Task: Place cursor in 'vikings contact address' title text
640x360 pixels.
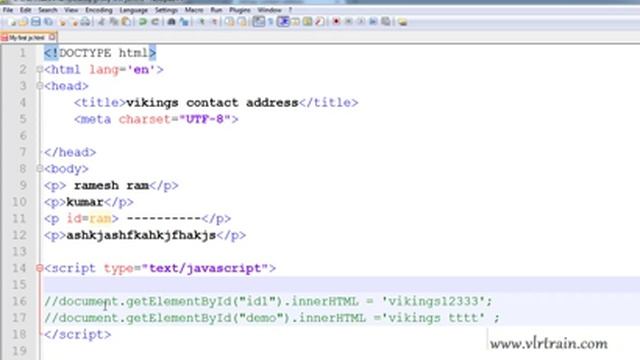Action: click(212, 102)
